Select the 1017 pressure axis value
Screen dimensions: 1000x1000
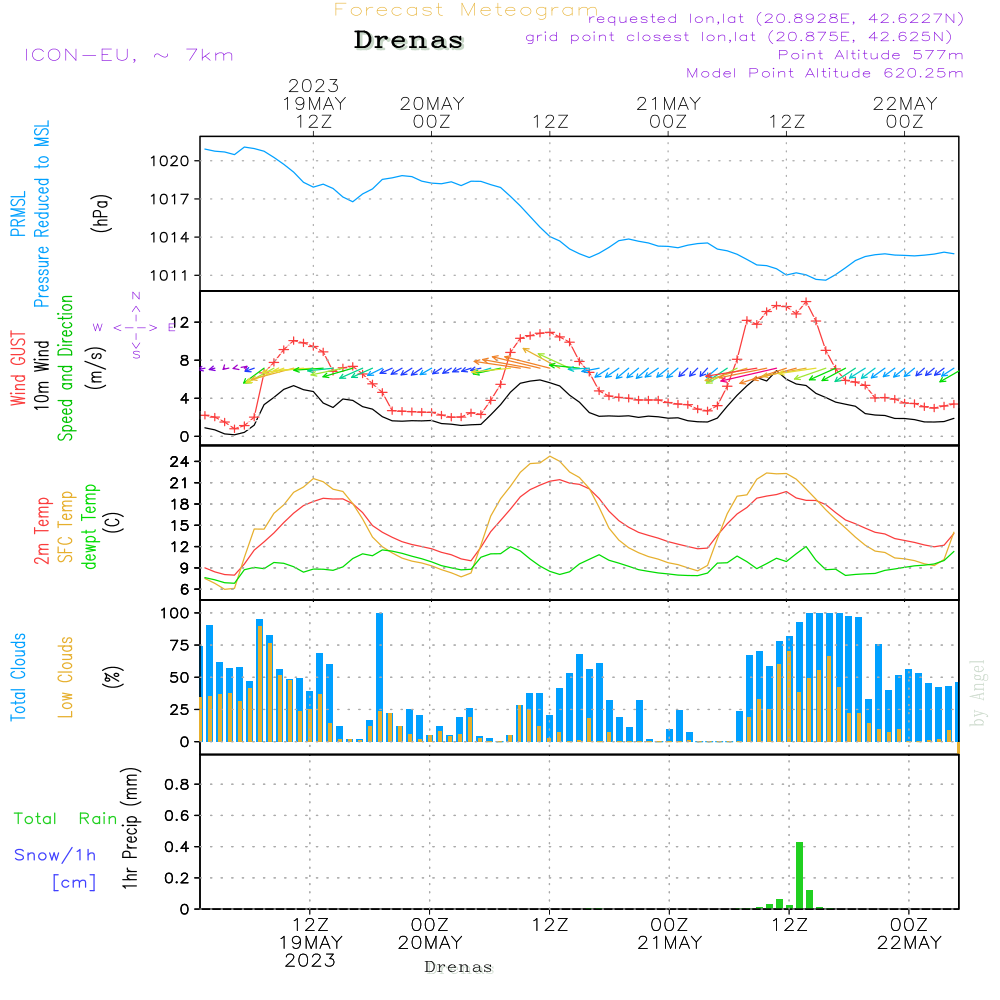pyautogui.click(x=170, y=200)
